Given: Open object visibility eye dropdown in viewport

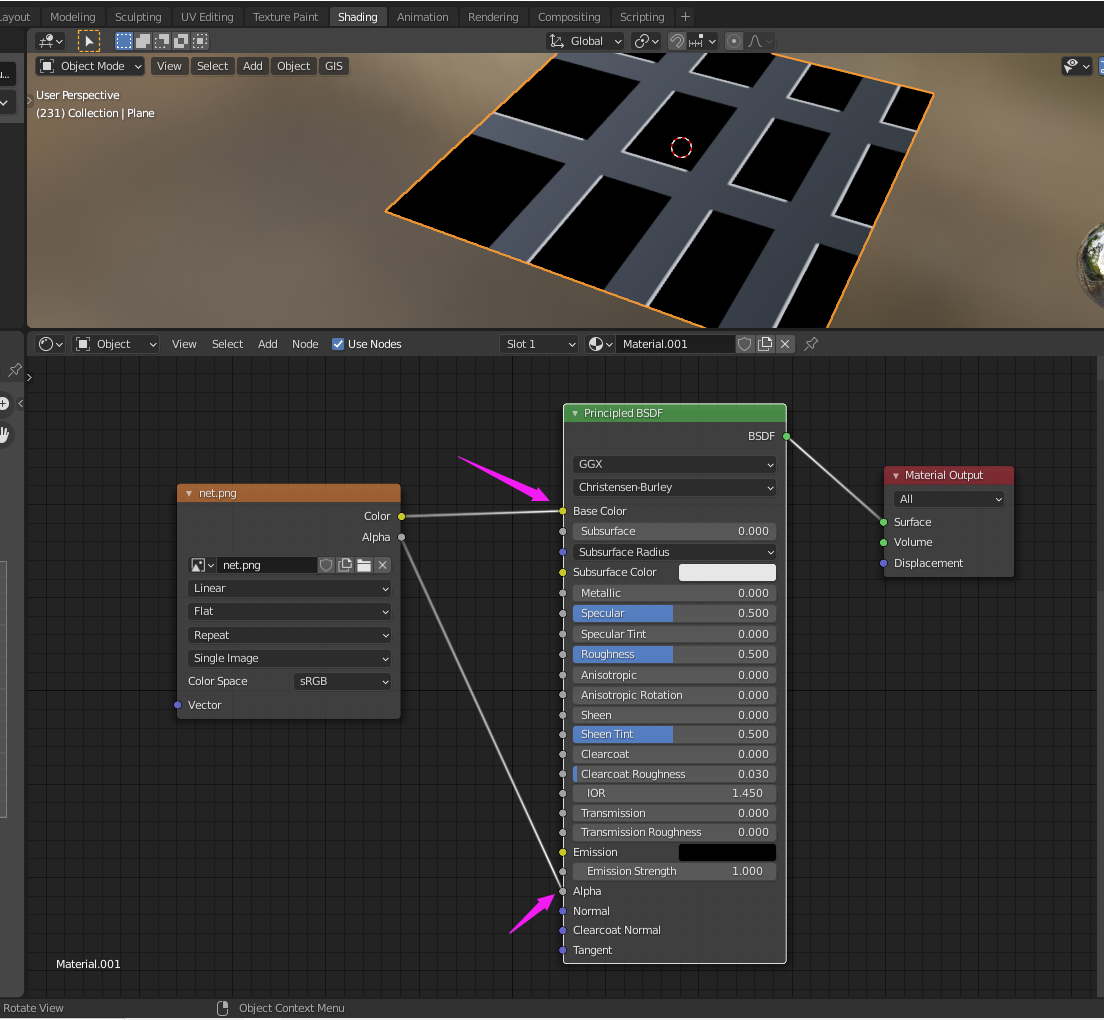Looking at the screenshot, I should pyautogui.click(x=1077, y=66).
